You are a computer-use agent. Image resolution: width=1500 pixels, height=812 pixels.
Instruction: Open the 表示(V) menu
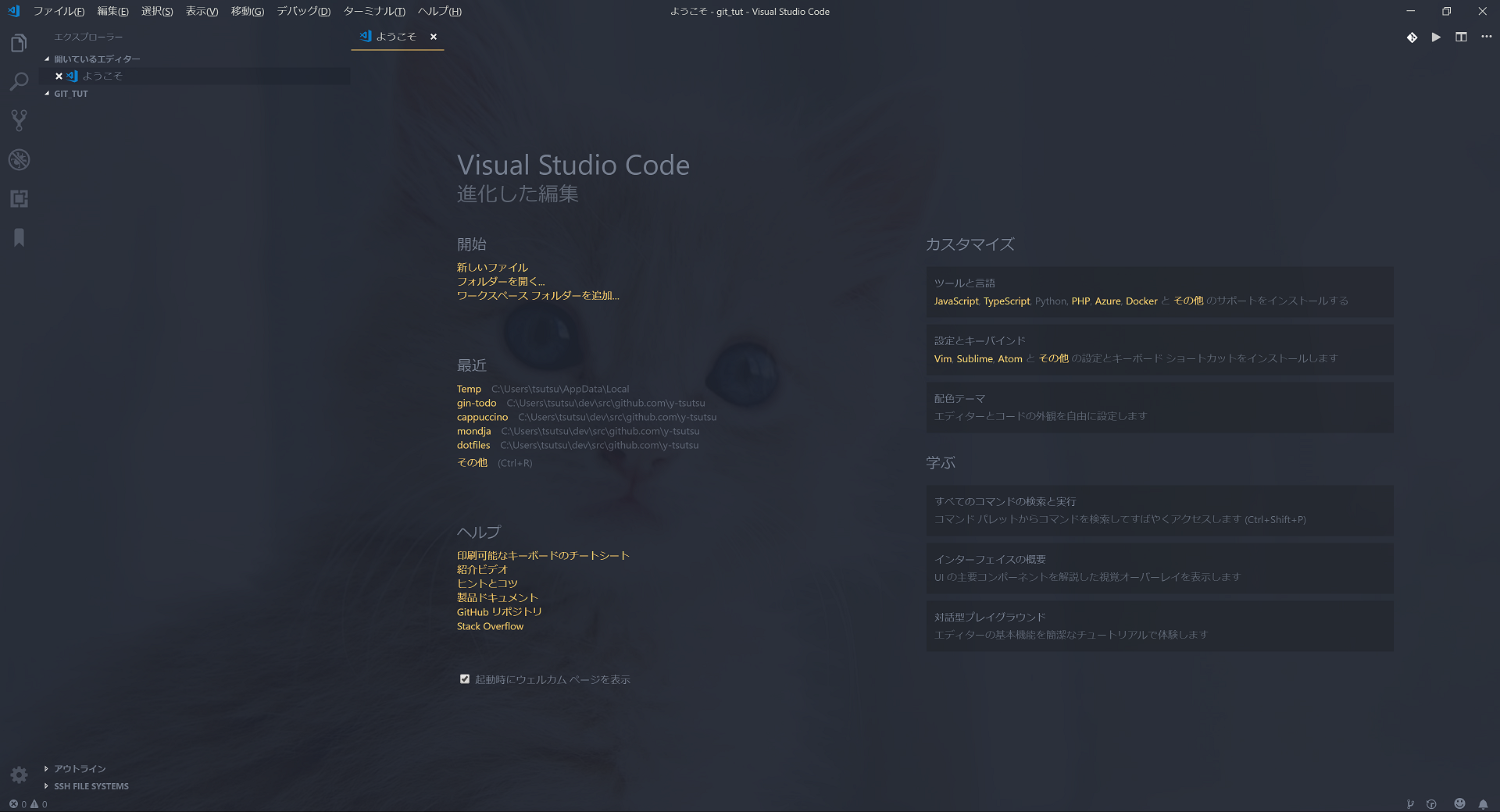(202, 11)
